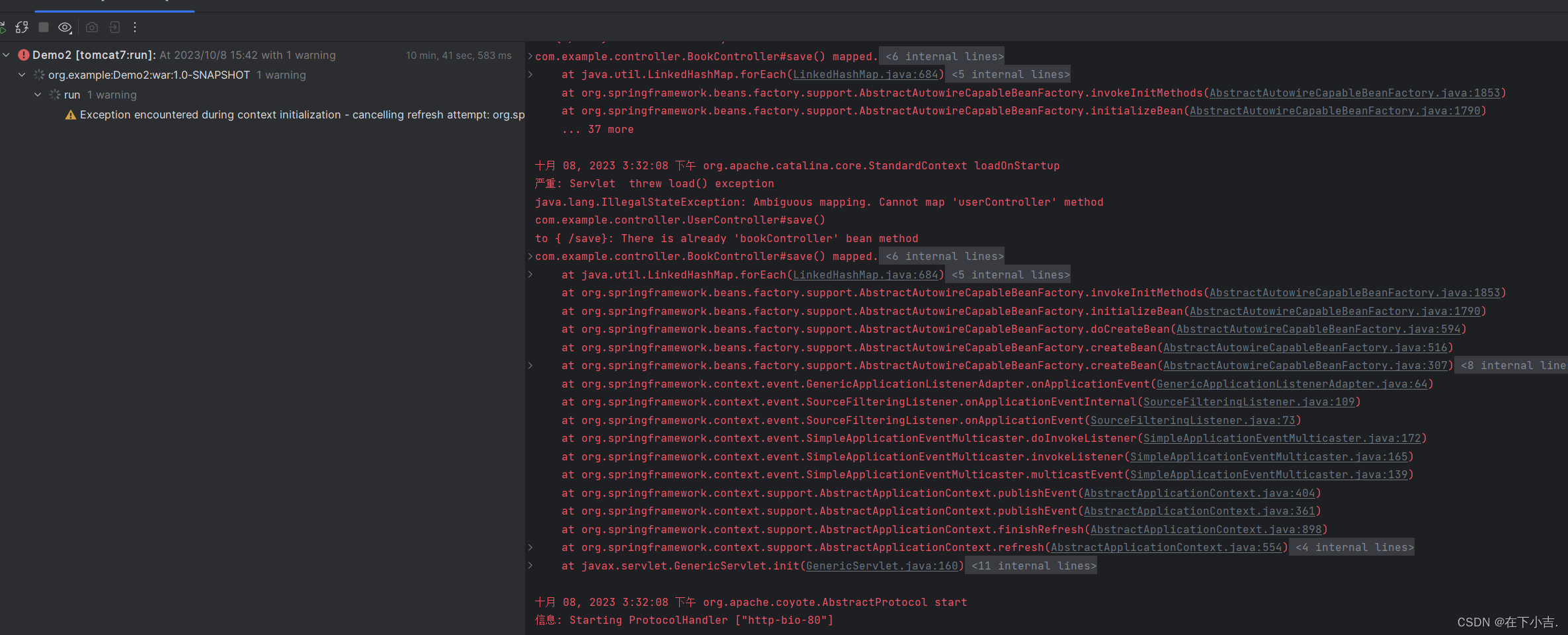1568x635 pixels.
Task: Click the exit-arrow toolbar icon
Action: click(x=114, y=27)
